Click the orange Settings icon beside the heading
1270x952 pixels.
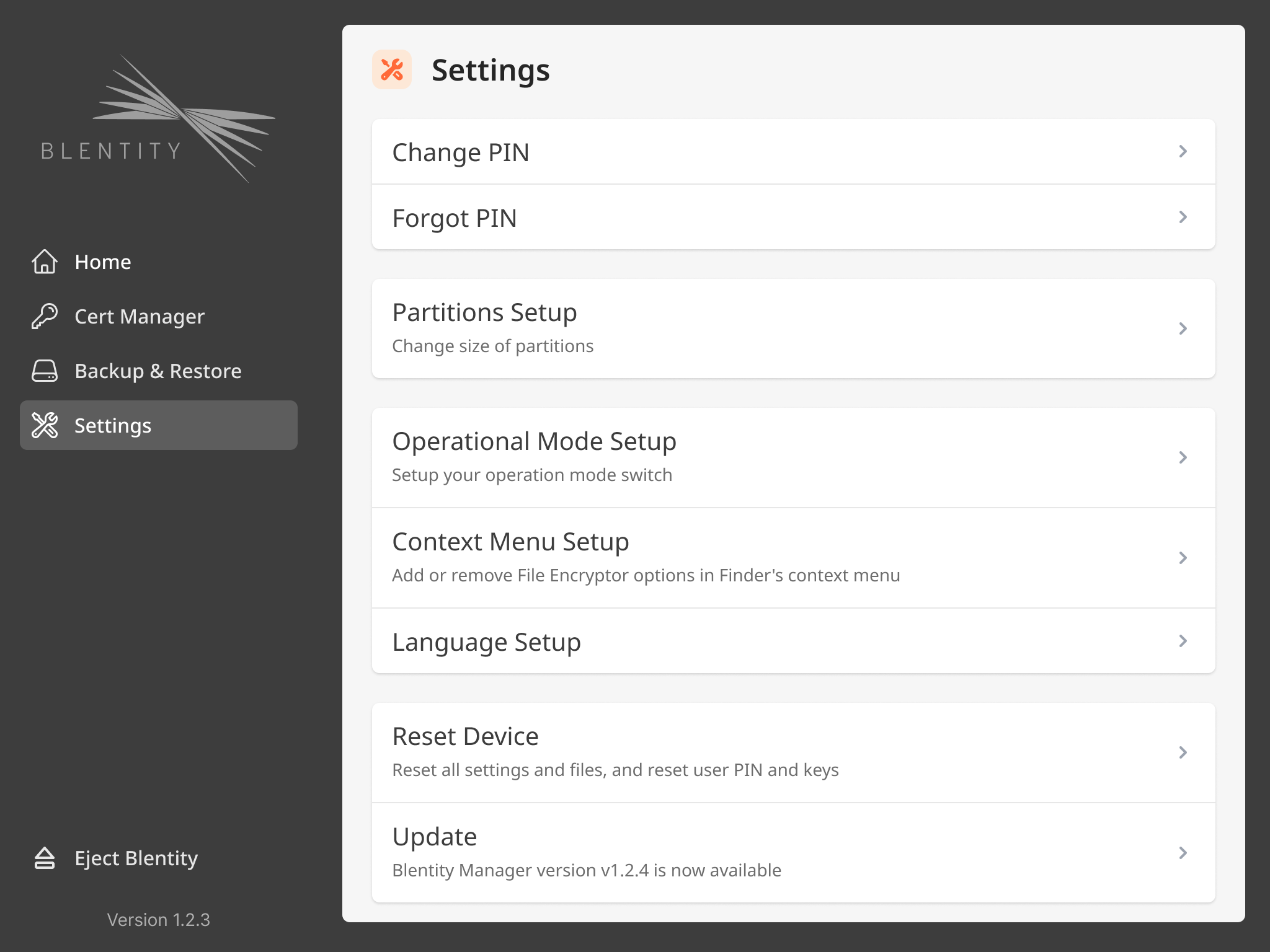392,69
